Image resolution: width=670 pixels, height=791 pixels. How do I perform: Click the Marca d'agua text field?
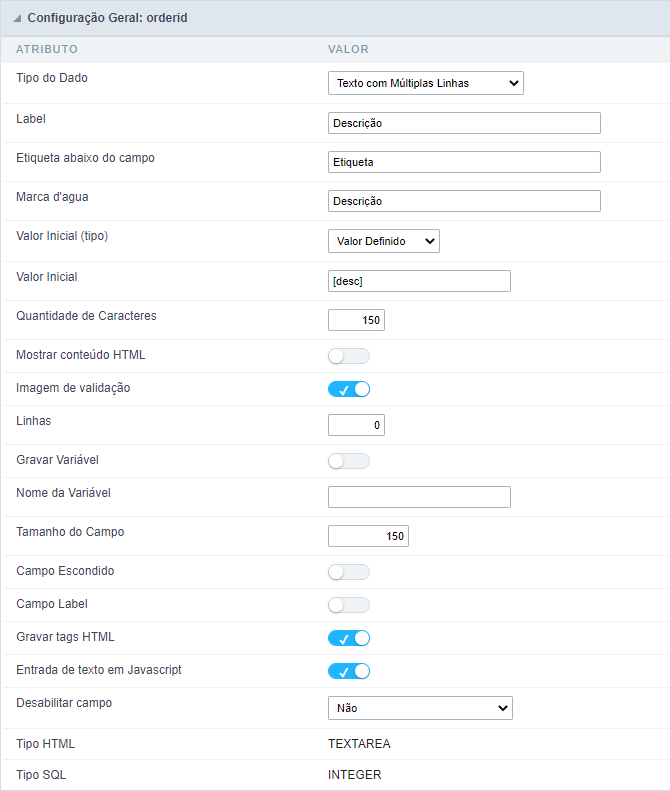(x=464, y=201)
